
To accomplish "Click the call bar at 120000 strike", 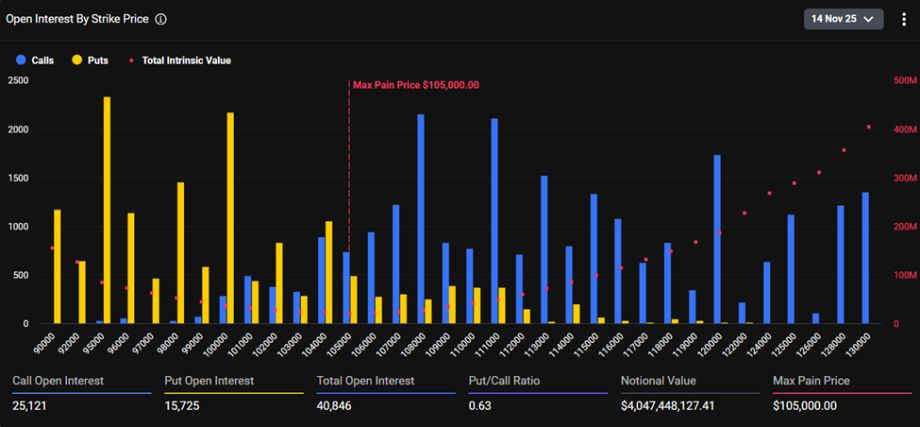I will pos(717,239).
